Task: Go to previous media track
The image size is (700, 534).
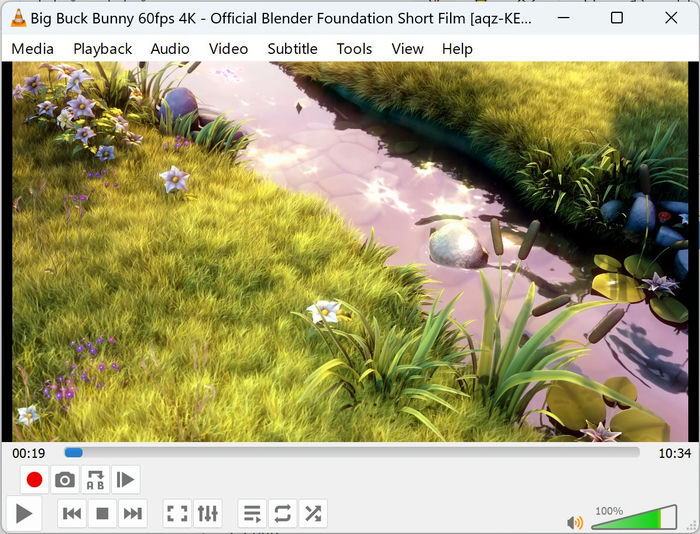Action: click(72, 513)
